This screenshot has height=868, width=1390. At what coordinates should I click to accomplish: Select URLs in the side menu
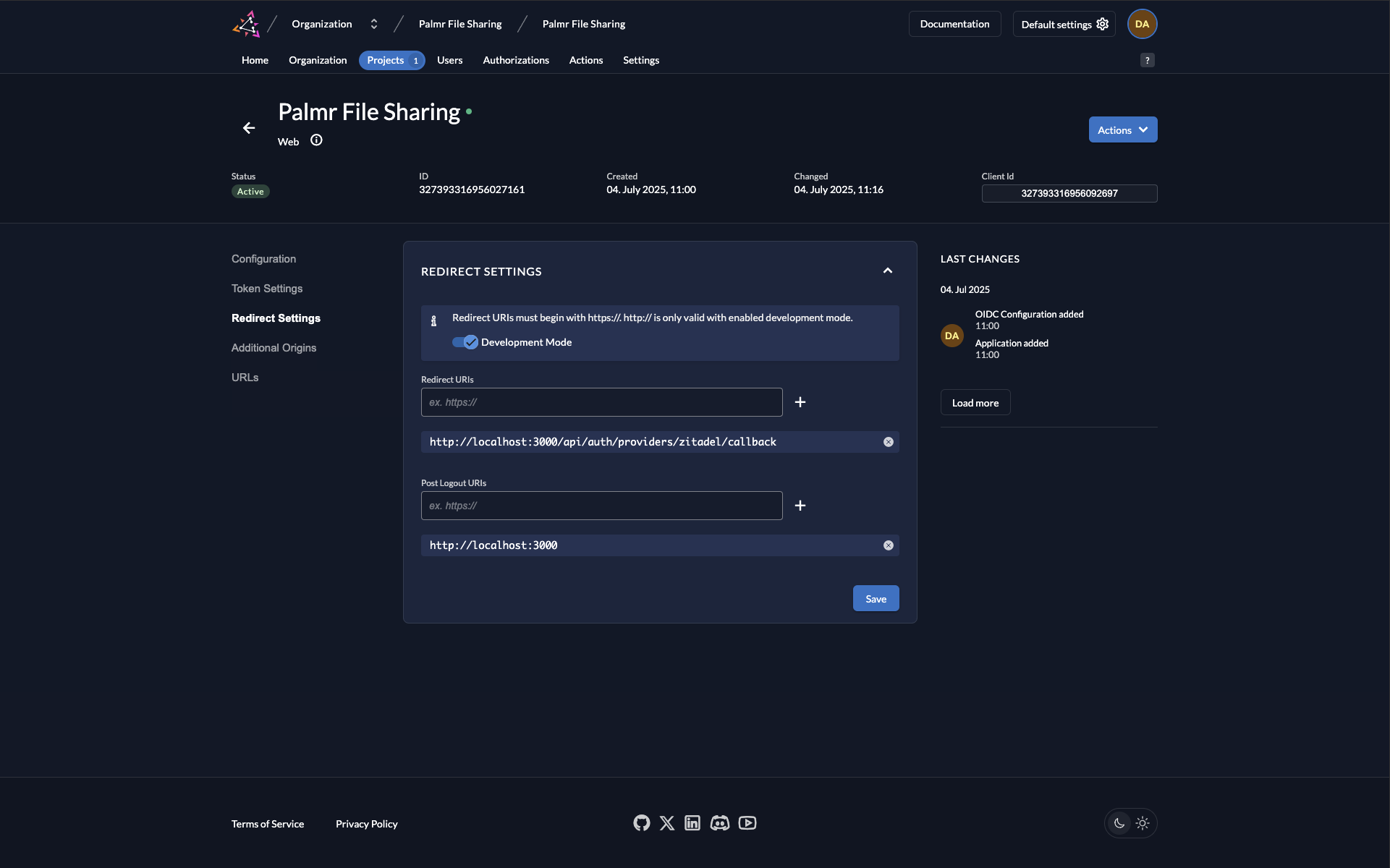(x=245, y=378)
